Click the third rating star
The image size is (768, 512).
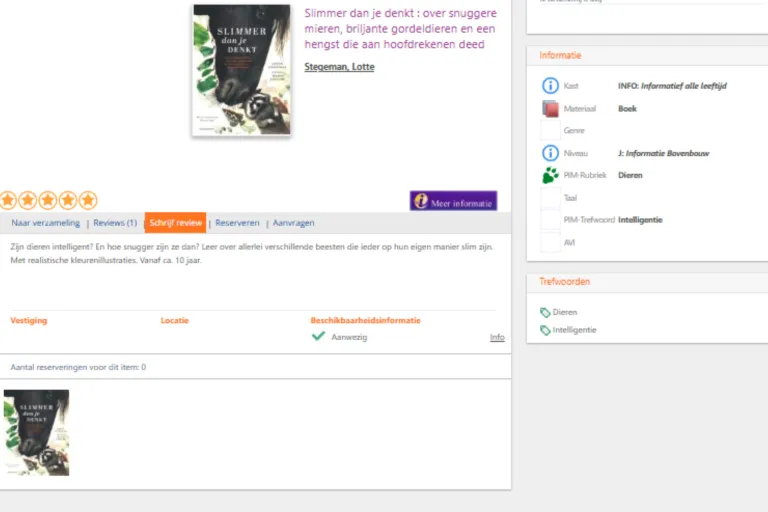pos(48,200)
